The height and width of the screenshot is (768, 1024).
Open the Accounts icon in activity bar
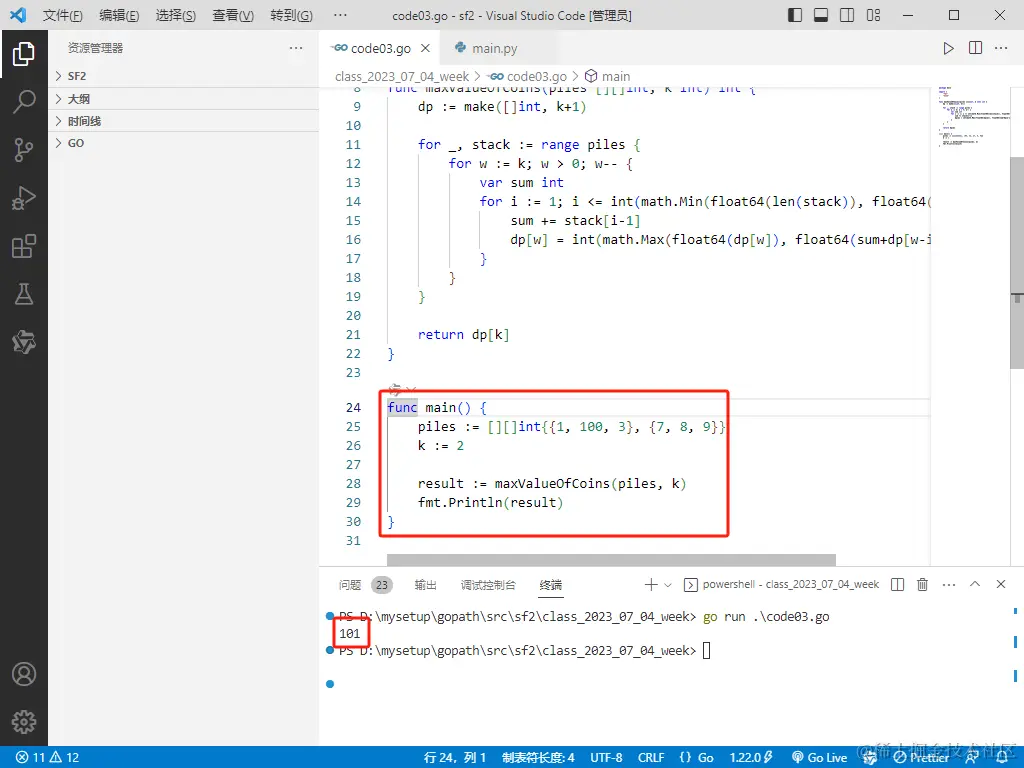pyautogui.click(x=24, y=674)
